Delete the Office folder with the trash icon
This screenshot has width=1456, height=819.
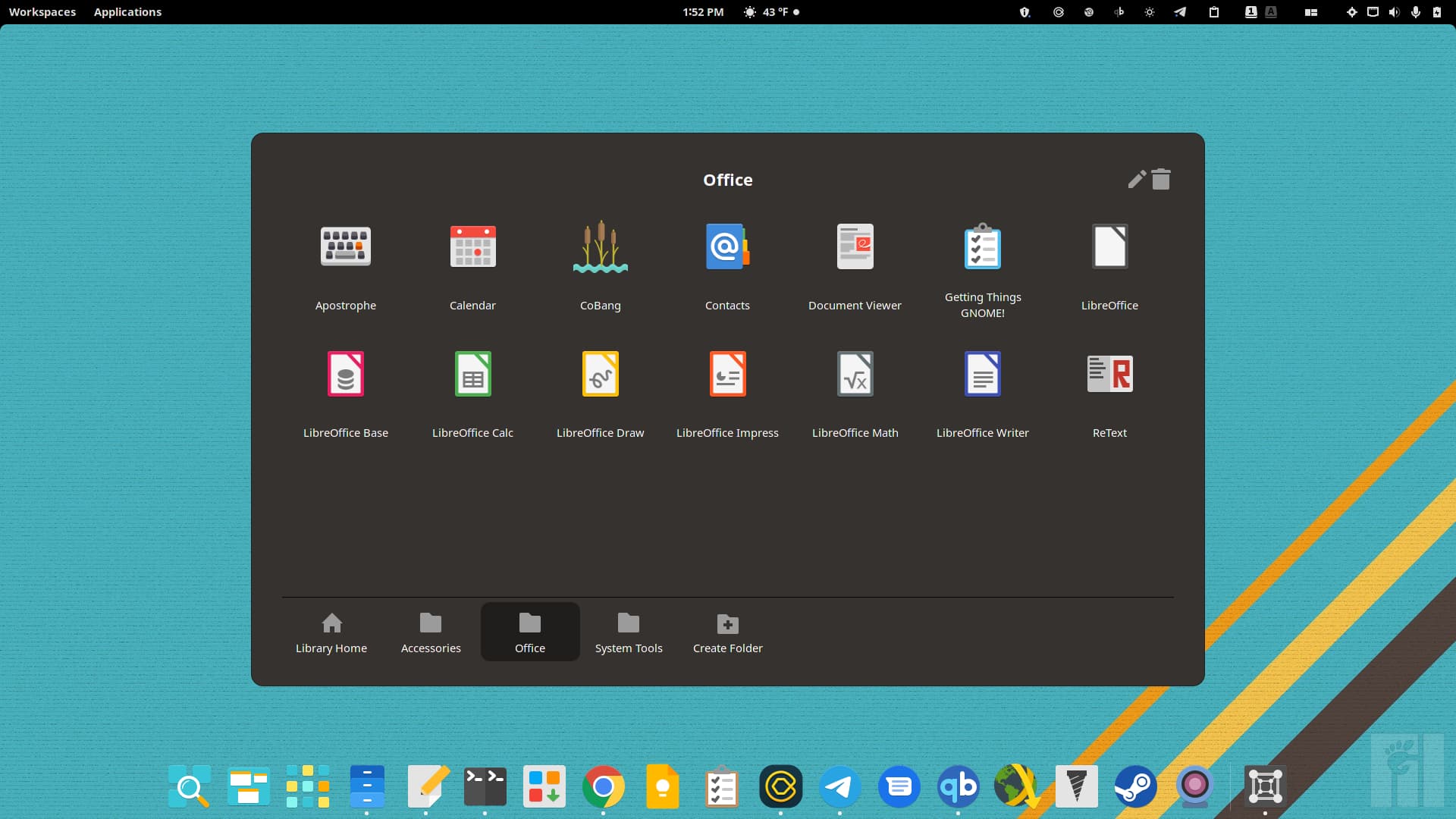coord(1161,180)
